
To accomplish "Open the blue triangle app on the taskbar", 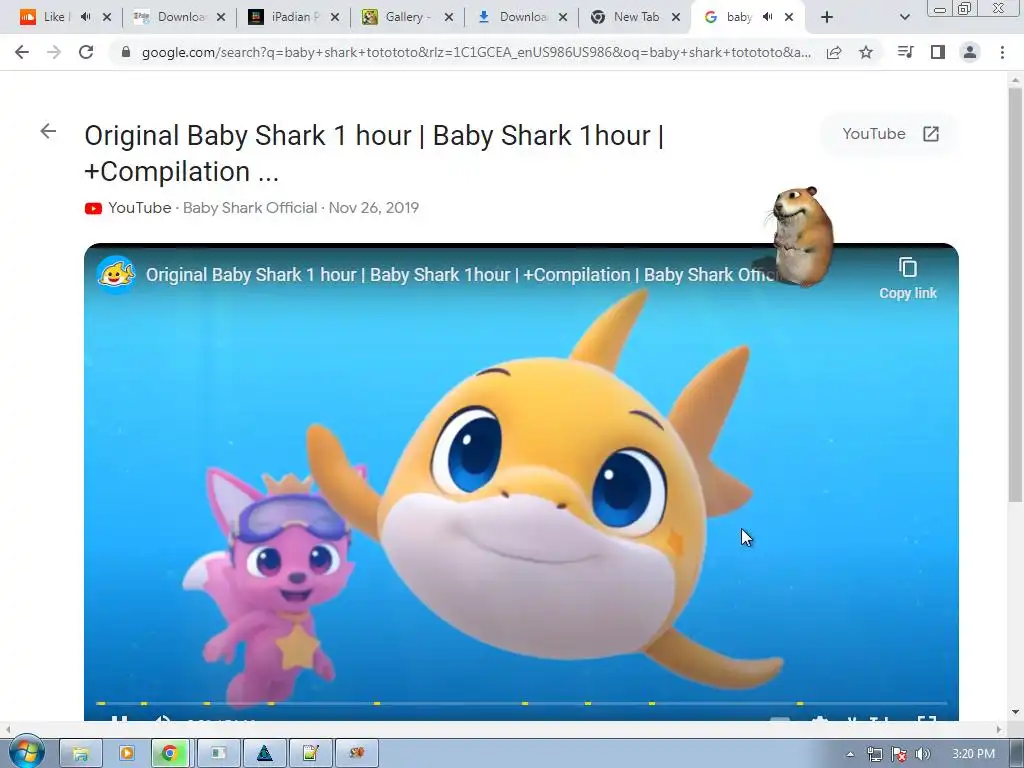I will tap(264, 754).
